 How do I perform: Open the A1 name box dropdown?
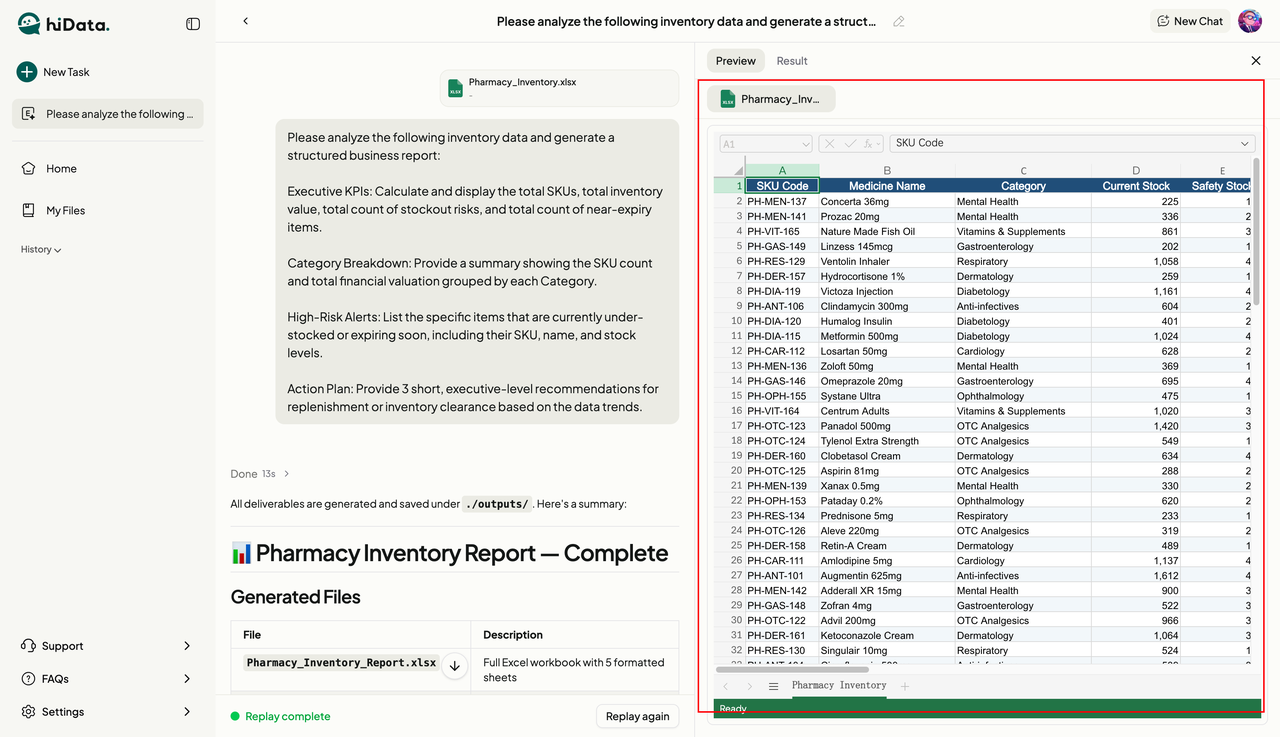coord(805,144)
